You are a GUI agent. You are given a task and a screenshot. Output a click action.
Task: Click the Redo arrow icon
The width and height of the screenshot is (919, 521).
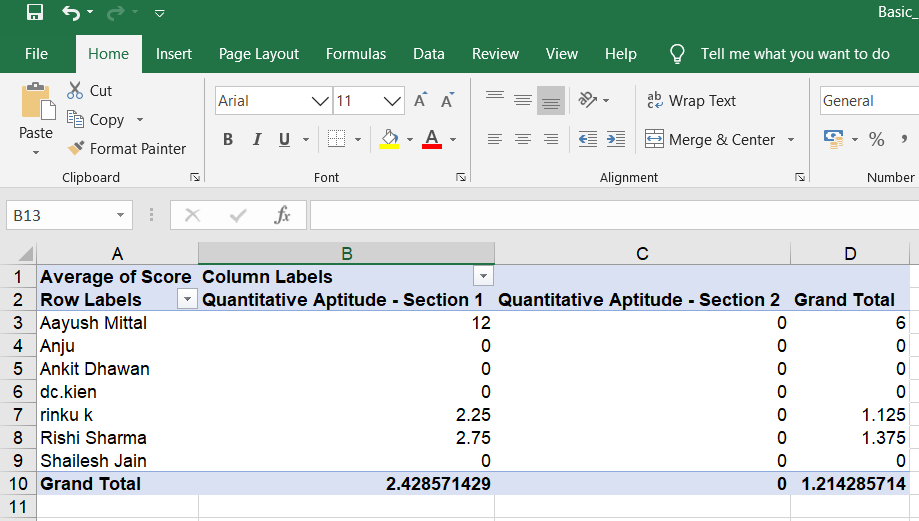pyautogui.click(x=115, y=12)
